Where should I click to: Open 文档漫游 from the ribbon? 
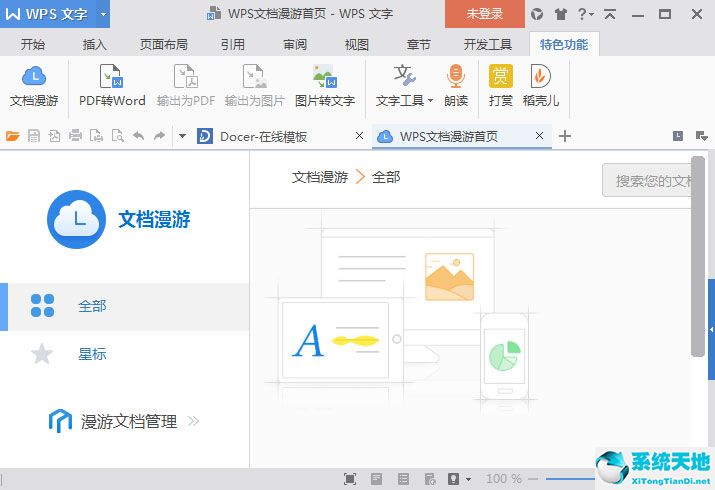point(34,87)
